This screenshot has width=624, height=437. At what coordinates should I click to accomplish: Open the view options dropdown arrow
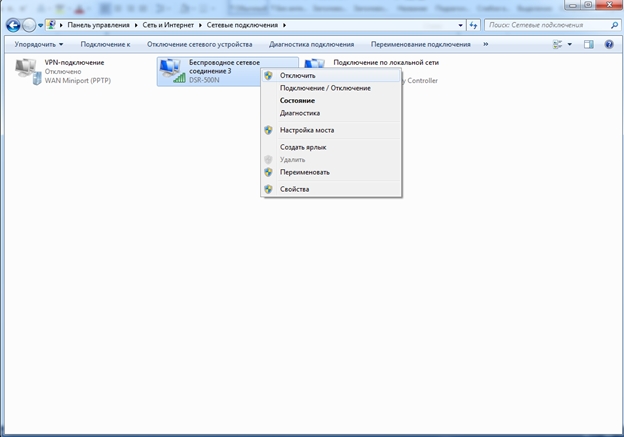[570, 45]
